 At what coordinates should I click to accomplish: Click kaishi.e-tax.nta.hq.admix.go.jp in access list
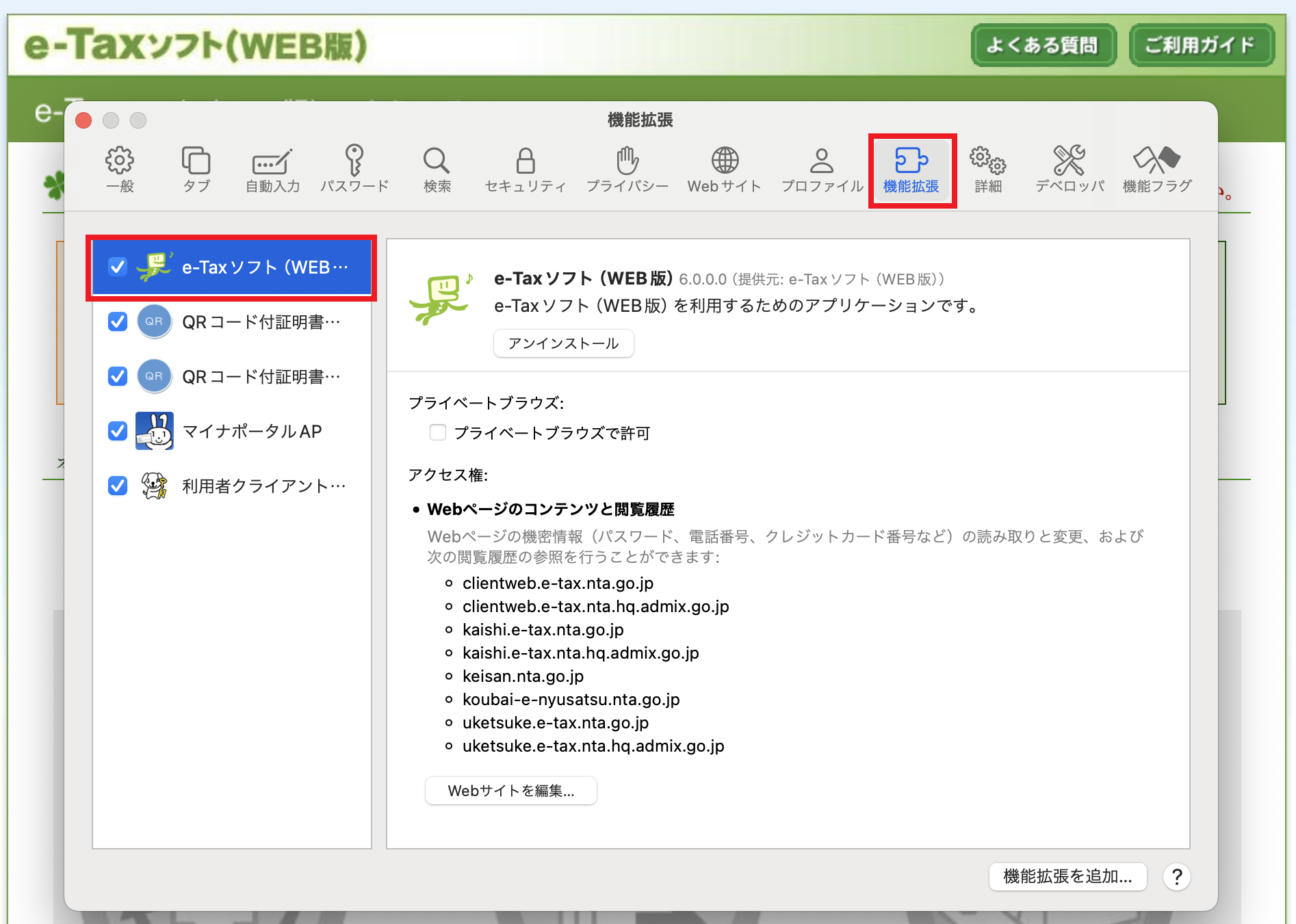581,653
